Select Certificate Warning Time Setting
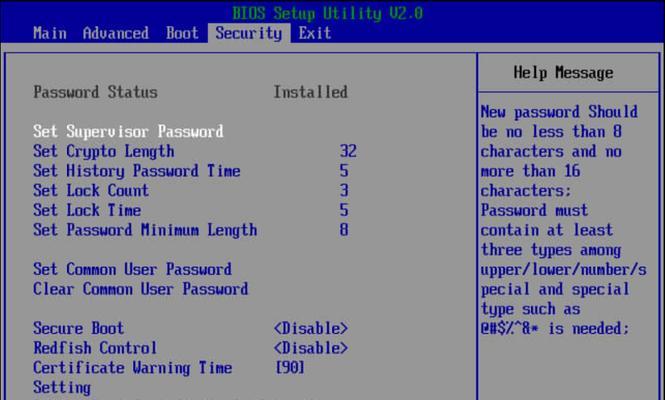The width and height of the screenshot is (665, 400). point(132,377)
